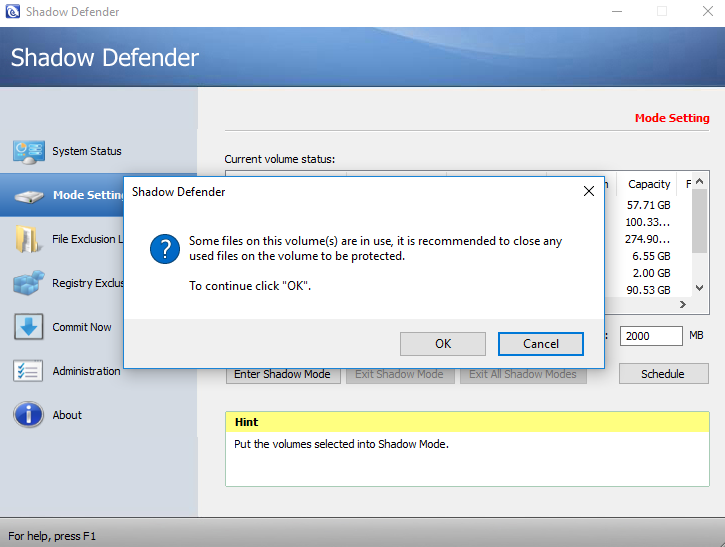Close the Shadow Defender dialog with X

click(x=589, y=191)
